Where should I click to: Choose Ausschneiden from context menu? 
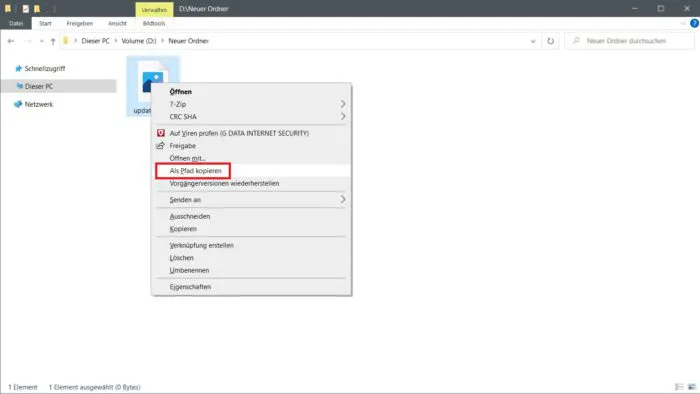251,216
